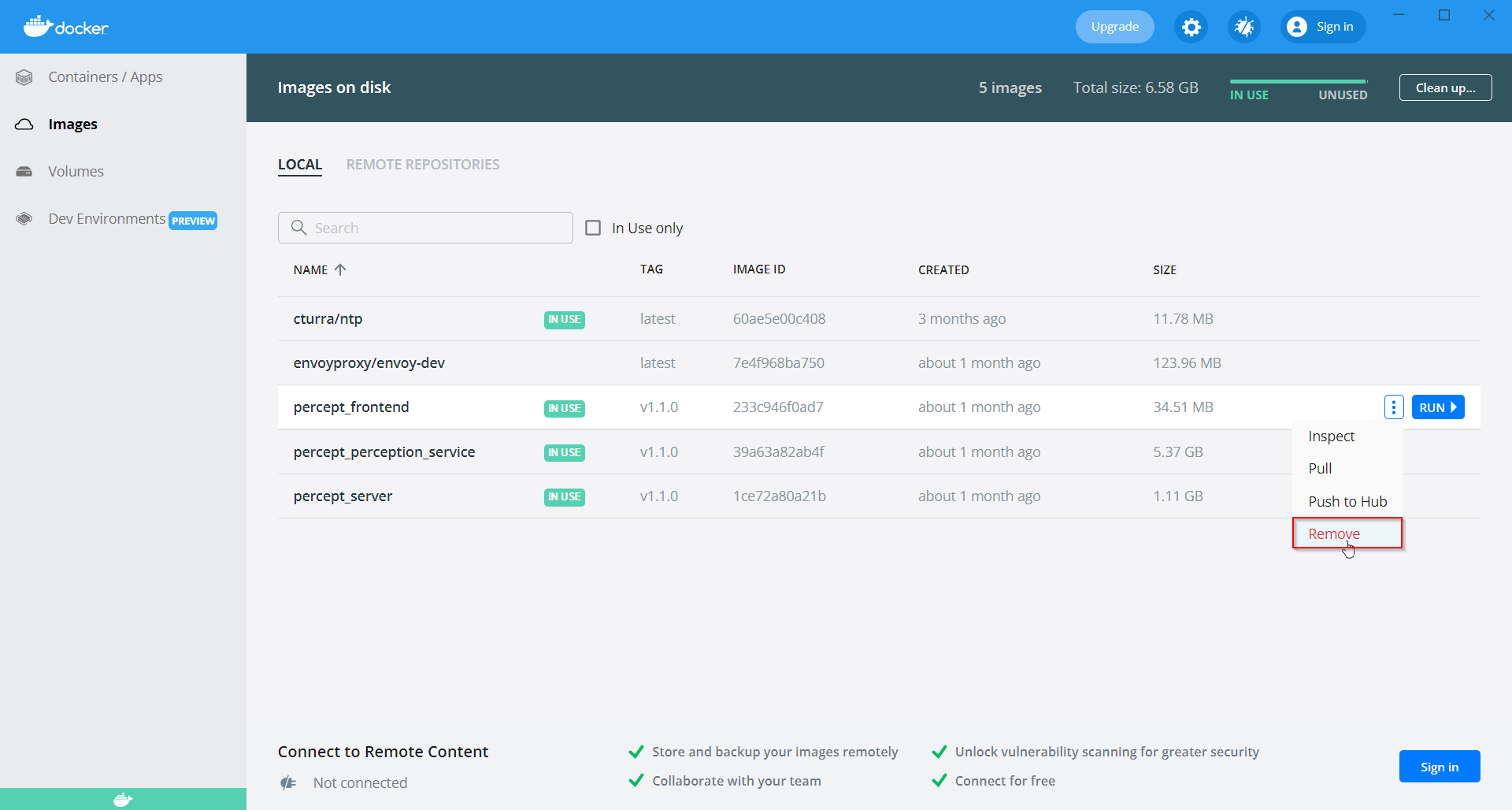
Task: Choose Pull from the context menu
Action: point(1347,469)
